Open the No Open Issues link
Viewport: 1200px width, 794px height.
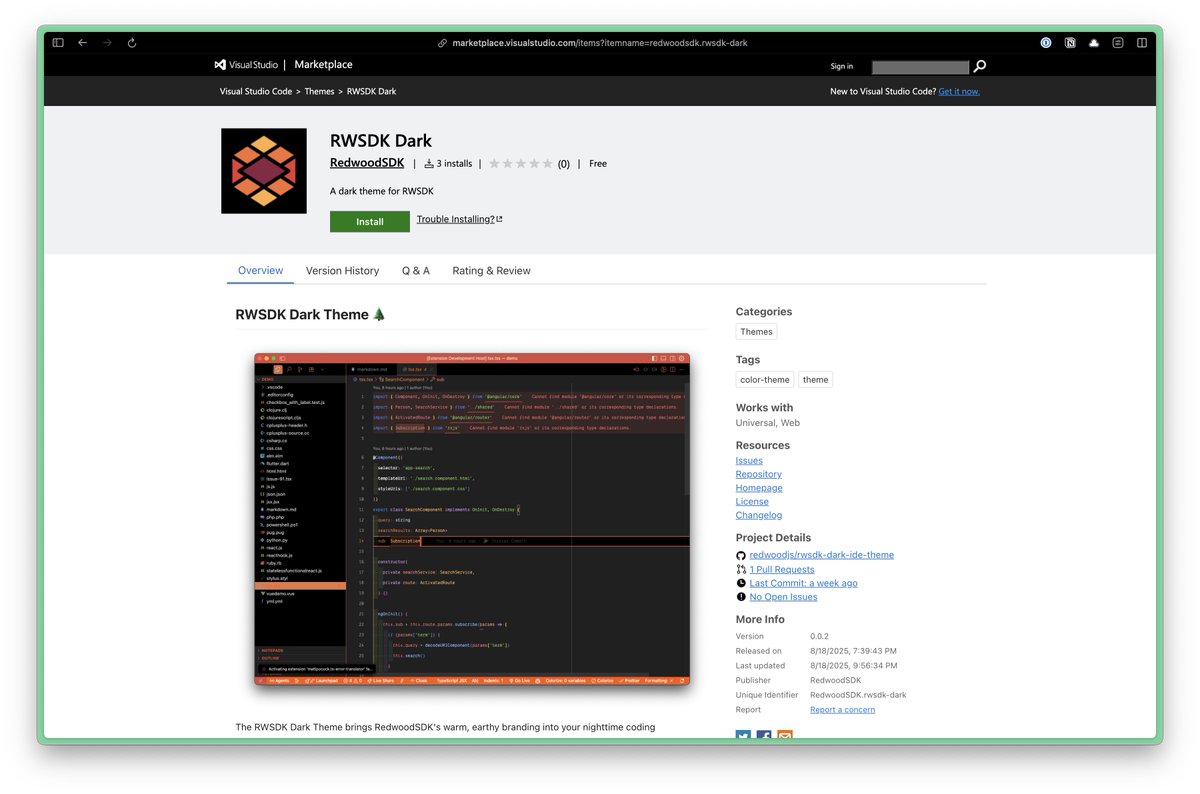pyautogui.click(x=784, y=597)
